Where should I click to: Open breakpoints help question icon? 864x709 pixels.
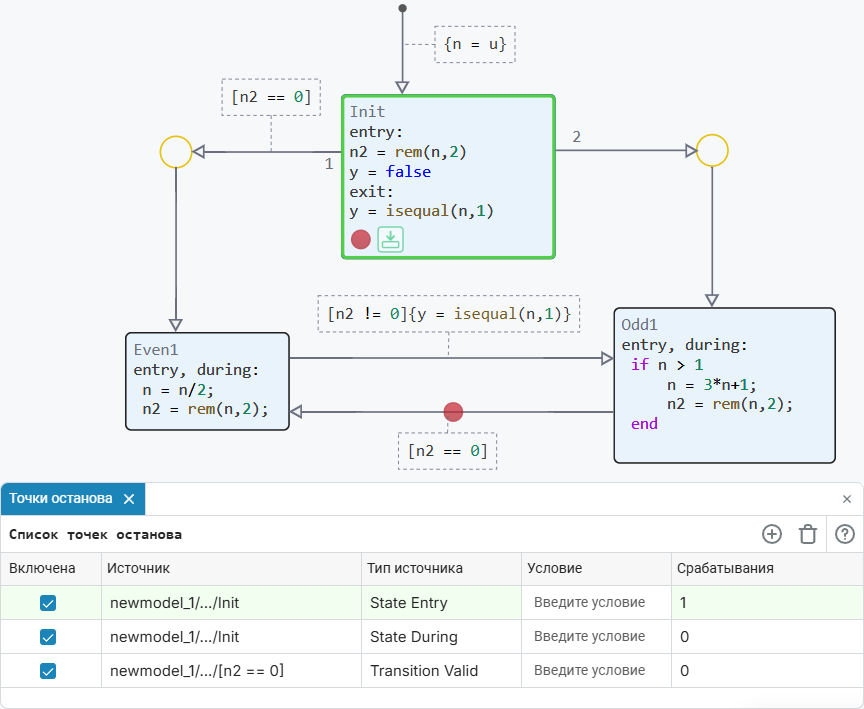845,534
